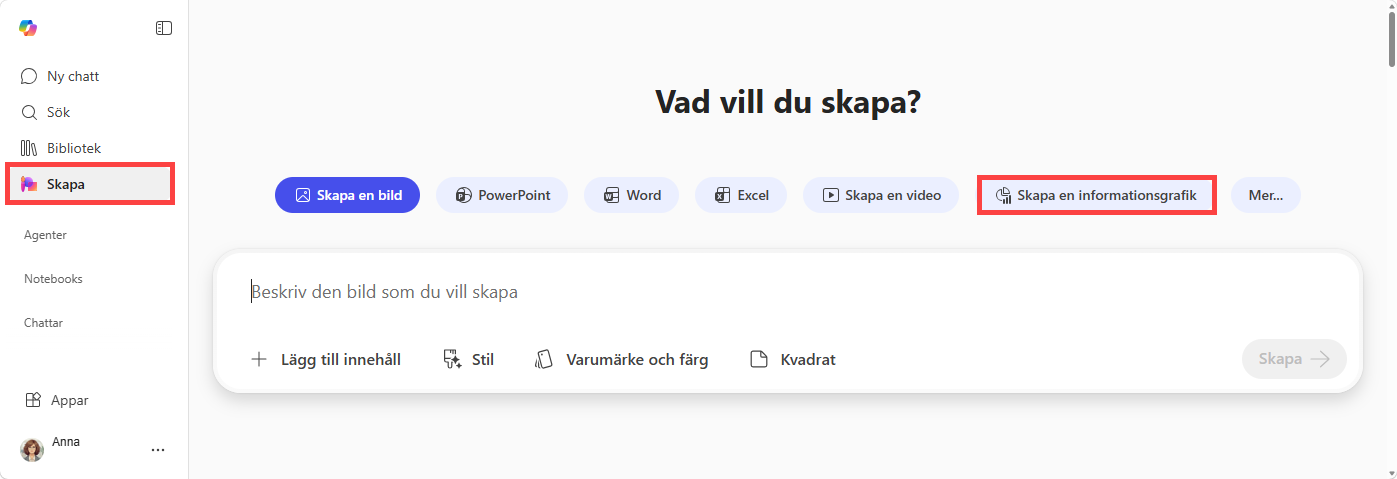
Task: Open the Bibliotek library
Action: tap(73, 148)
